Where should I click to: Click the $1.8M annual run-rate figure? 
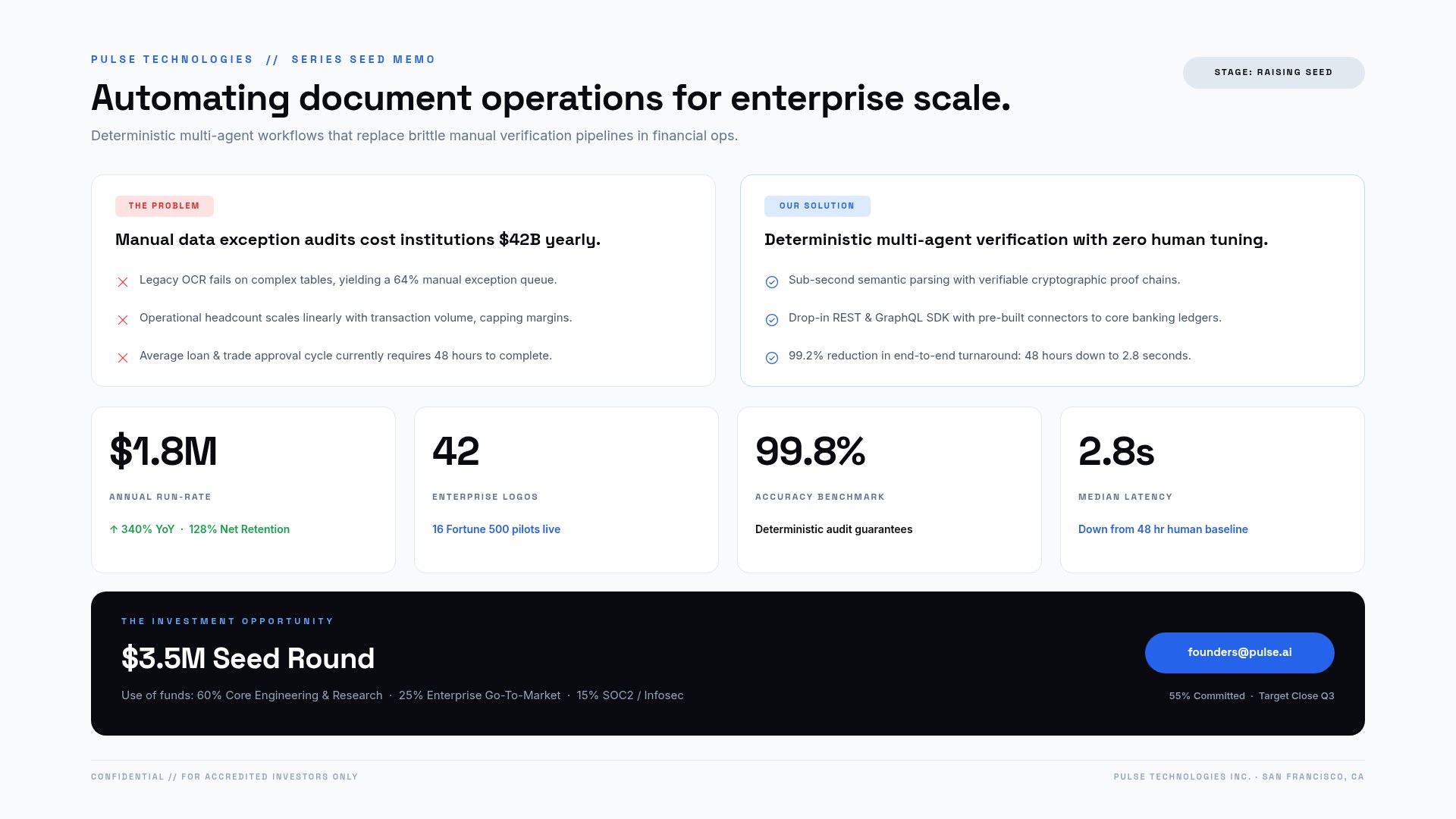tap(163, 451)
